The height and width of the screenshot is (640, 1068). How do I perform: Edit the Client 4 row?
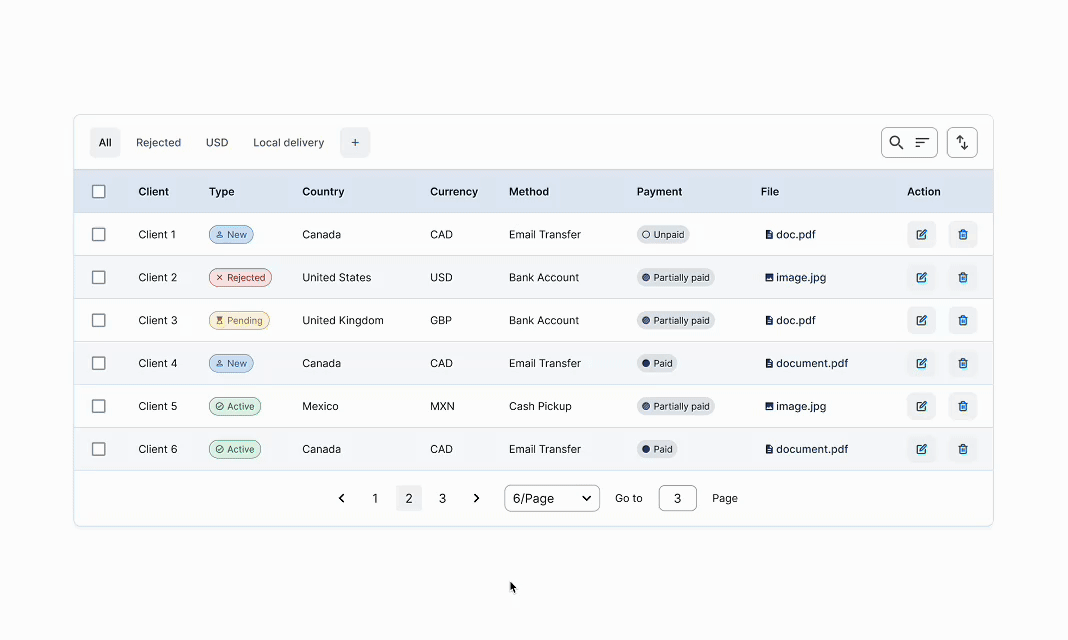click(x=921, y=364)
